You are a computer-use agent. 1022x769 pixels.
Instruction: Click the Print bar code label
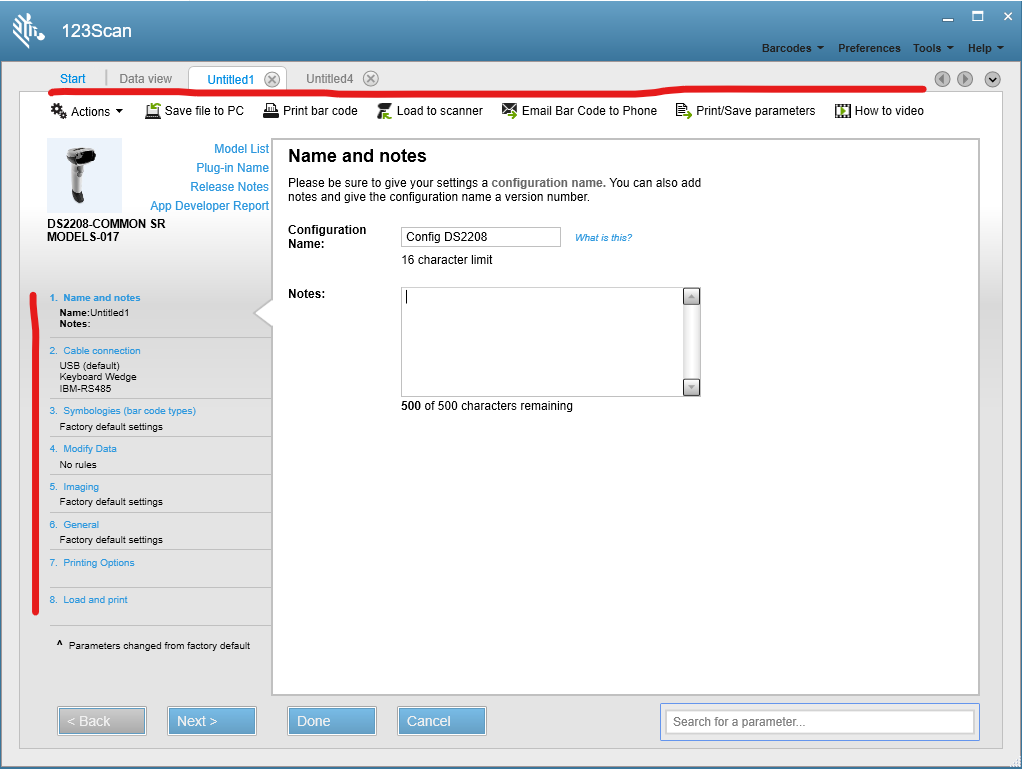coord(320,111)
